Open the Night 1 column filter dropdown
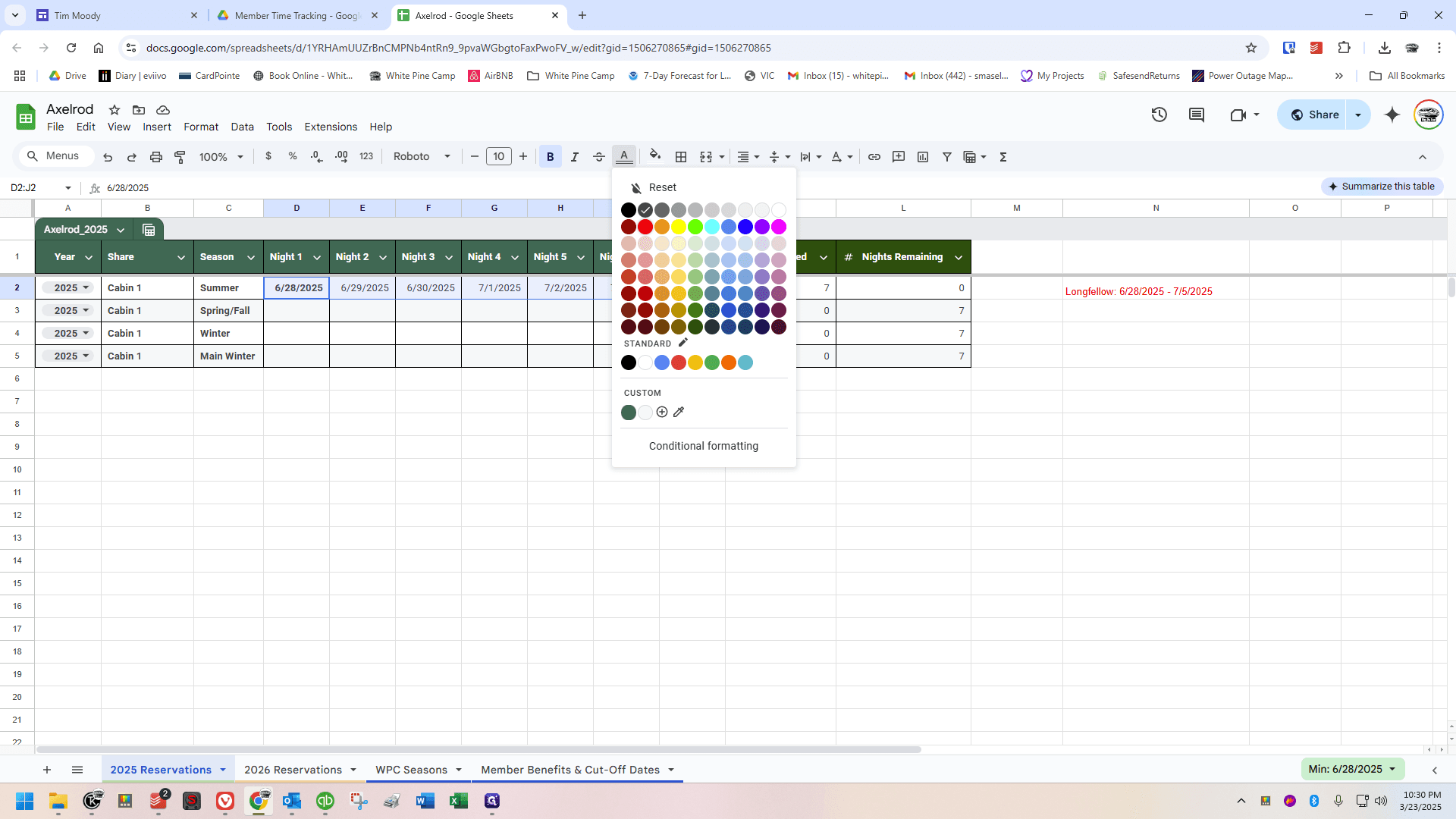1456x819 pixels. 317,257
